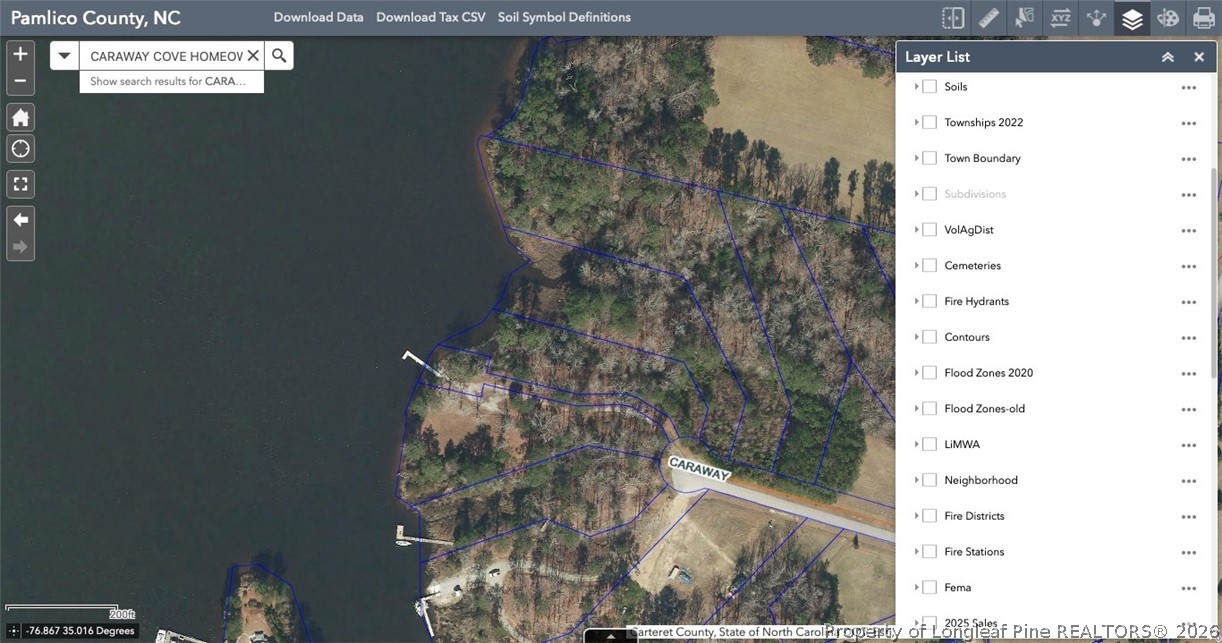Expand the Contours layer entry

[x=916, y=337]
